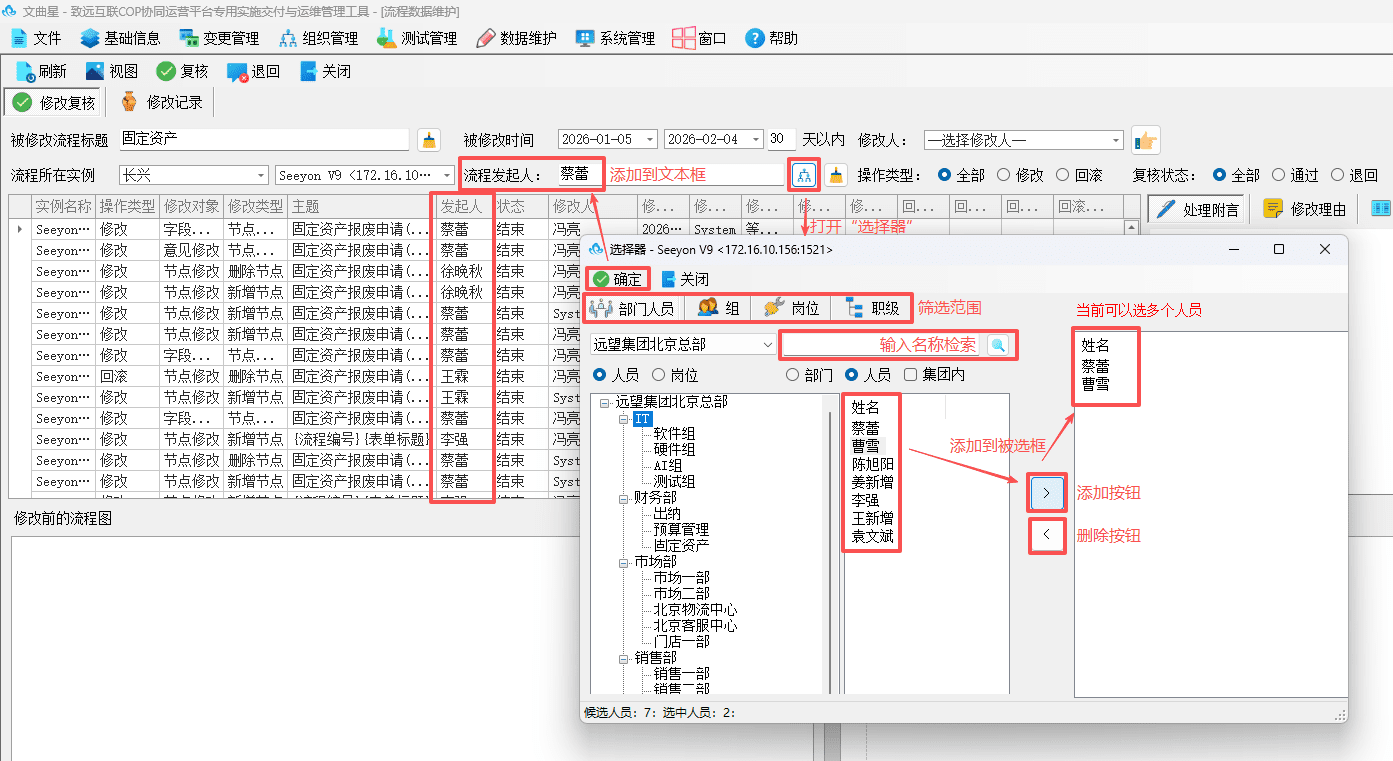Click the right-arrow add button in selector
This screenshot has width=1393, height=761.
(x=1047, y=493)
